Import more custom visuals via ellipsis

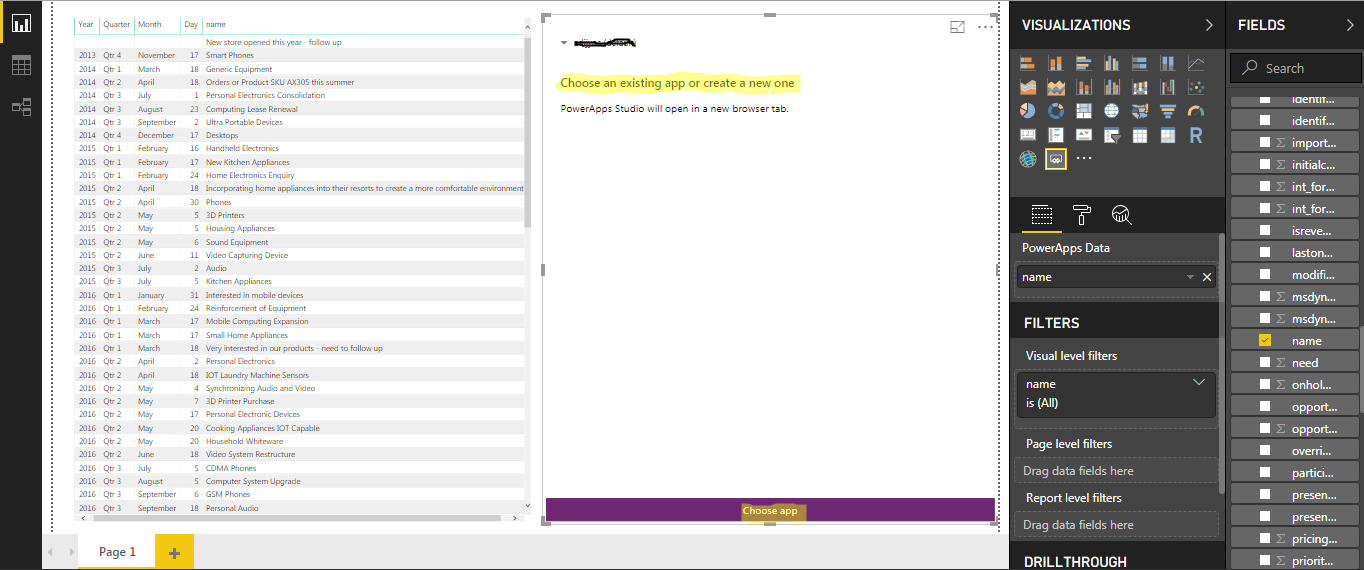pyautogui.click(x=1084, y=159)
